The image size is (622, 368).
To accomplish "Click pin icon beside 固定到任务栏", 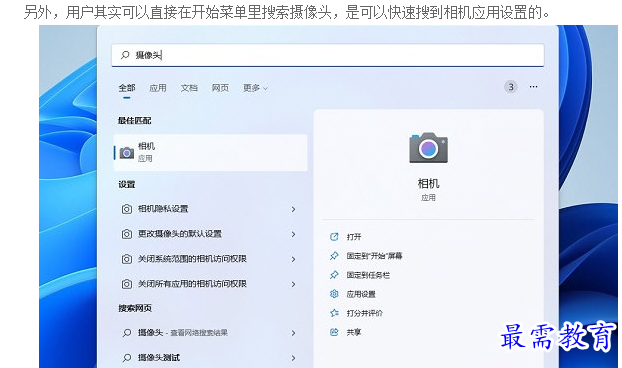I will click(x=334, y=275).
